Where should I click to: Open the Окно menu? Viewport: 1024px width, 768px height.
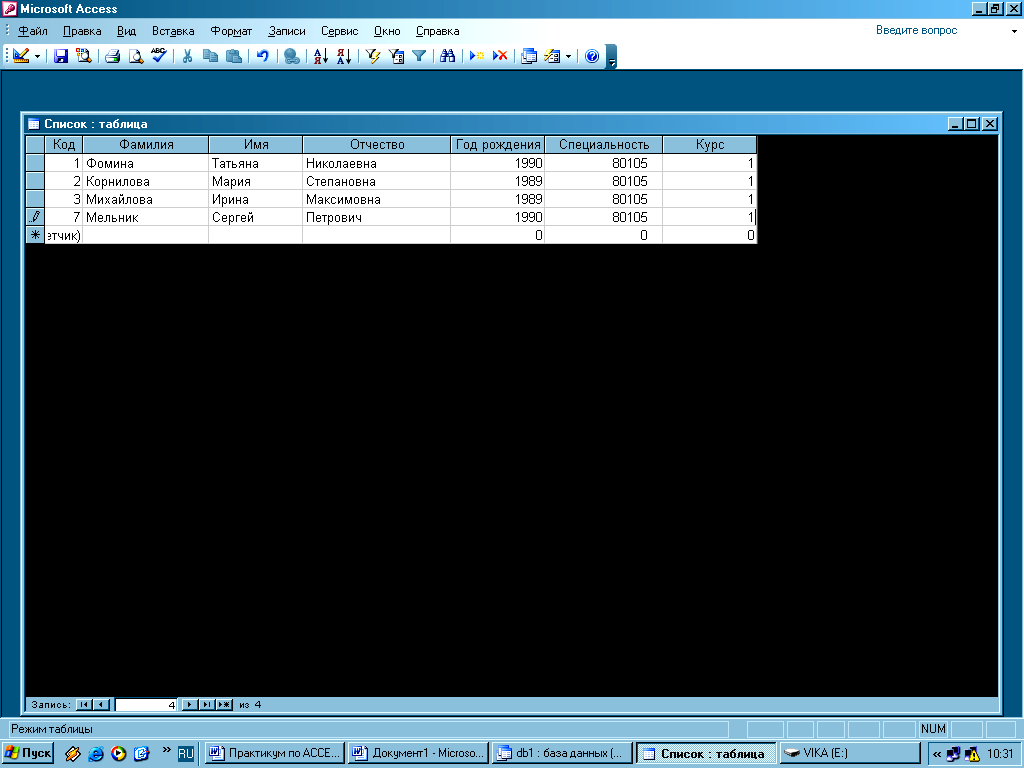point(387,31)
